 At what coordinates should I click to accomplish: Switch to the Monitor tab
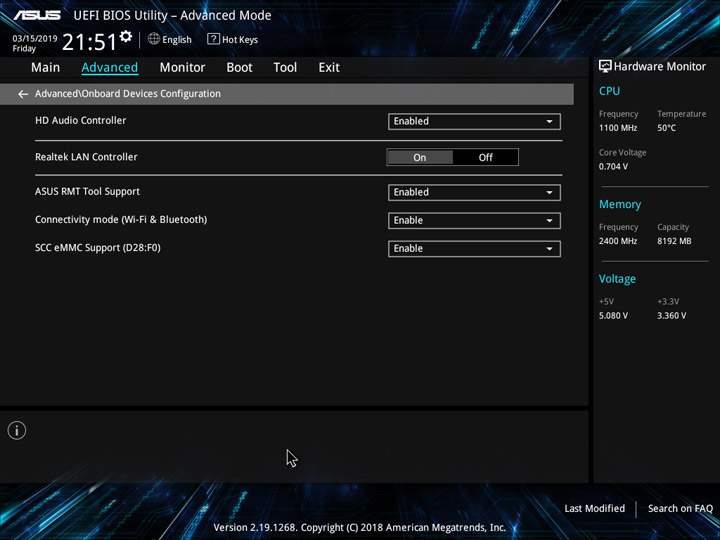click(x=182, y=67)
